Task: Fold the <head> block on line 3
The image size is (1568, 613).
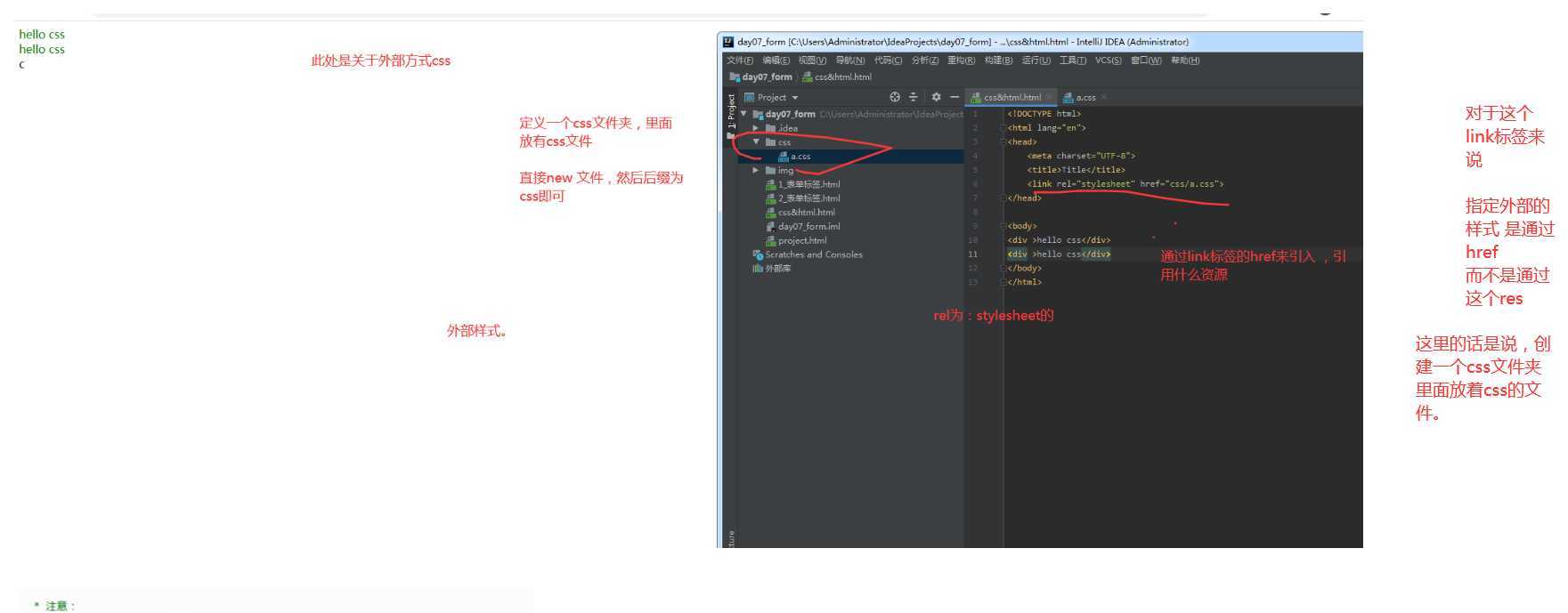Action: pos(1003,141)
